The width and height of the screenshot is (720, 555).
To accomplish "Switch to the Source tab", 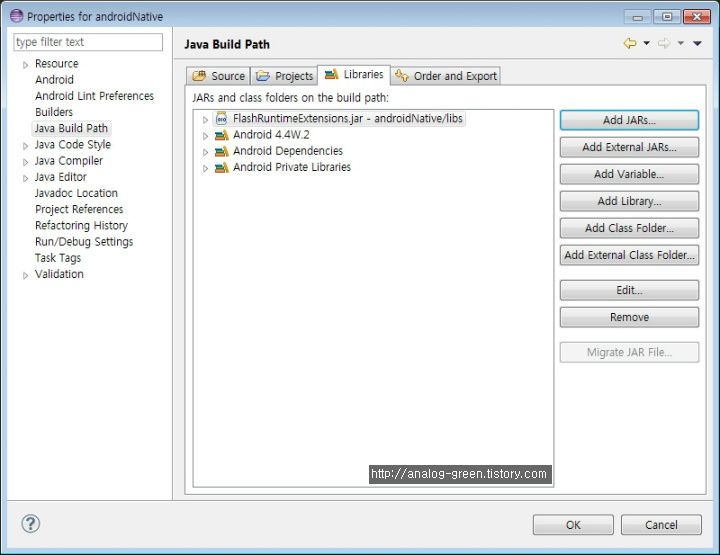I will [x=218, y=76].
